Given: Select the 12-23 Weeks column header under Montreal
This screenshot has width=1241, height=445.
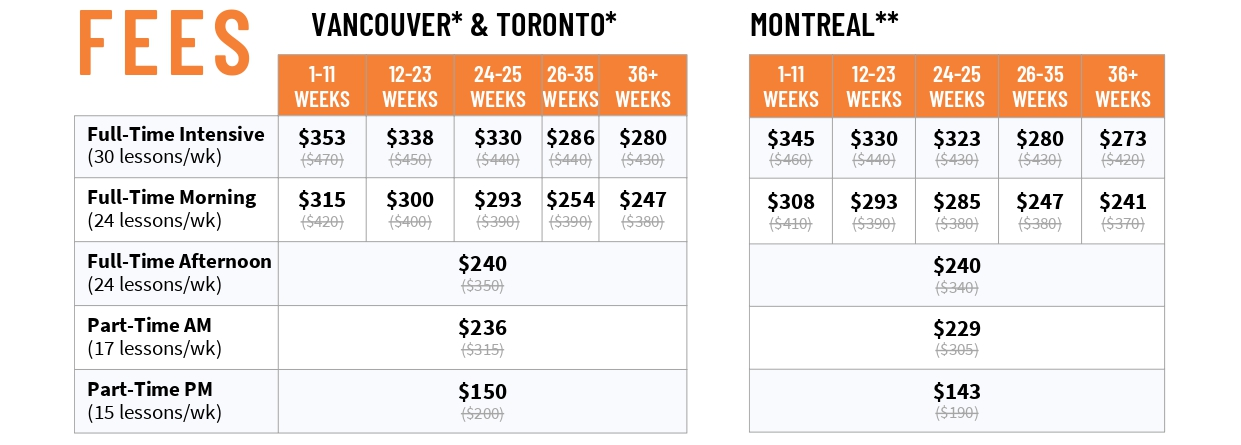Looking at the screenshot, I should (873, 86).
